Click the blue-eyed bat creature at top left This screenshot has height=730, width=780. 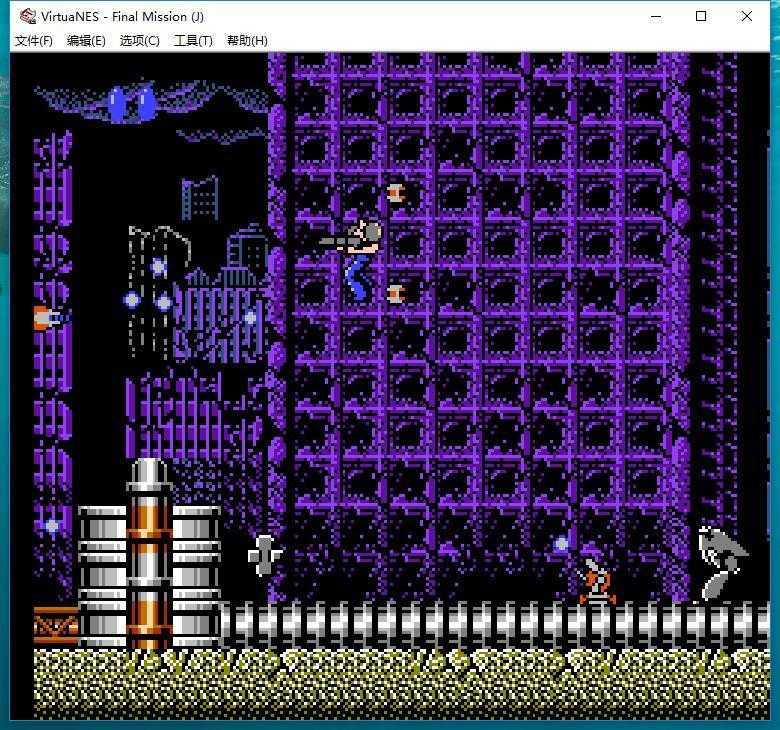tap(132, 104)
